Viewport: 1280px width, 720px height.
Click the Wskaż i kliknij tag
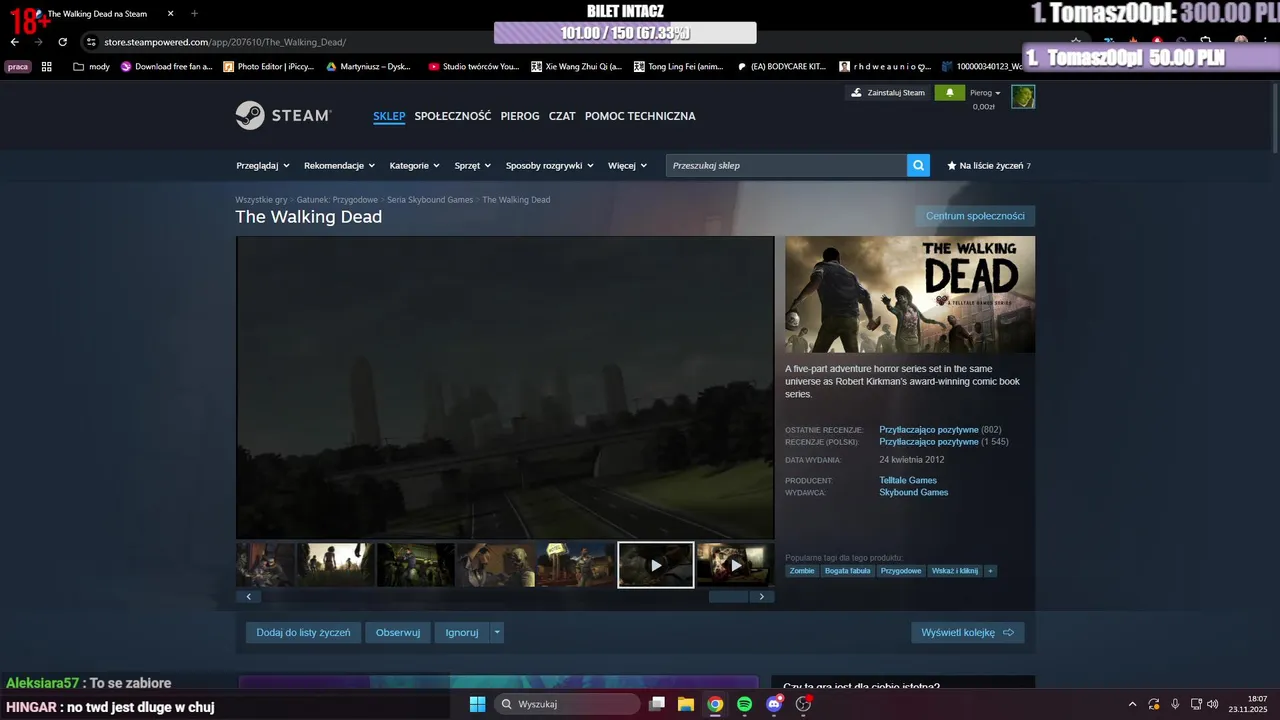click(x=955, y=571)
